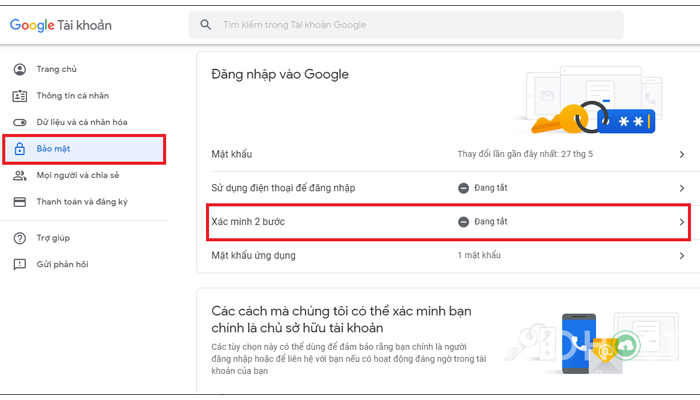Click the Google Tài khoản logo
Screen dimensions: 700x400
(x=61, y=25)
